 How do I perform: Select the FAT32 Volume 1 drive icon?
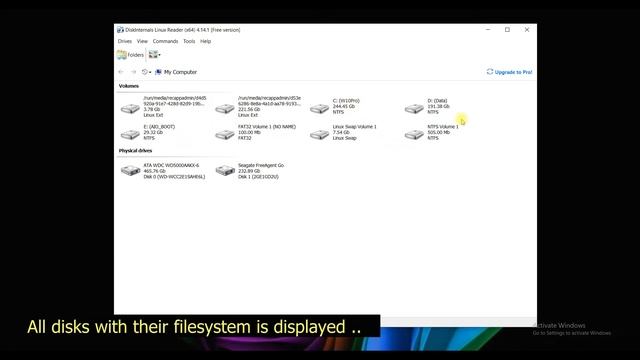225,134
